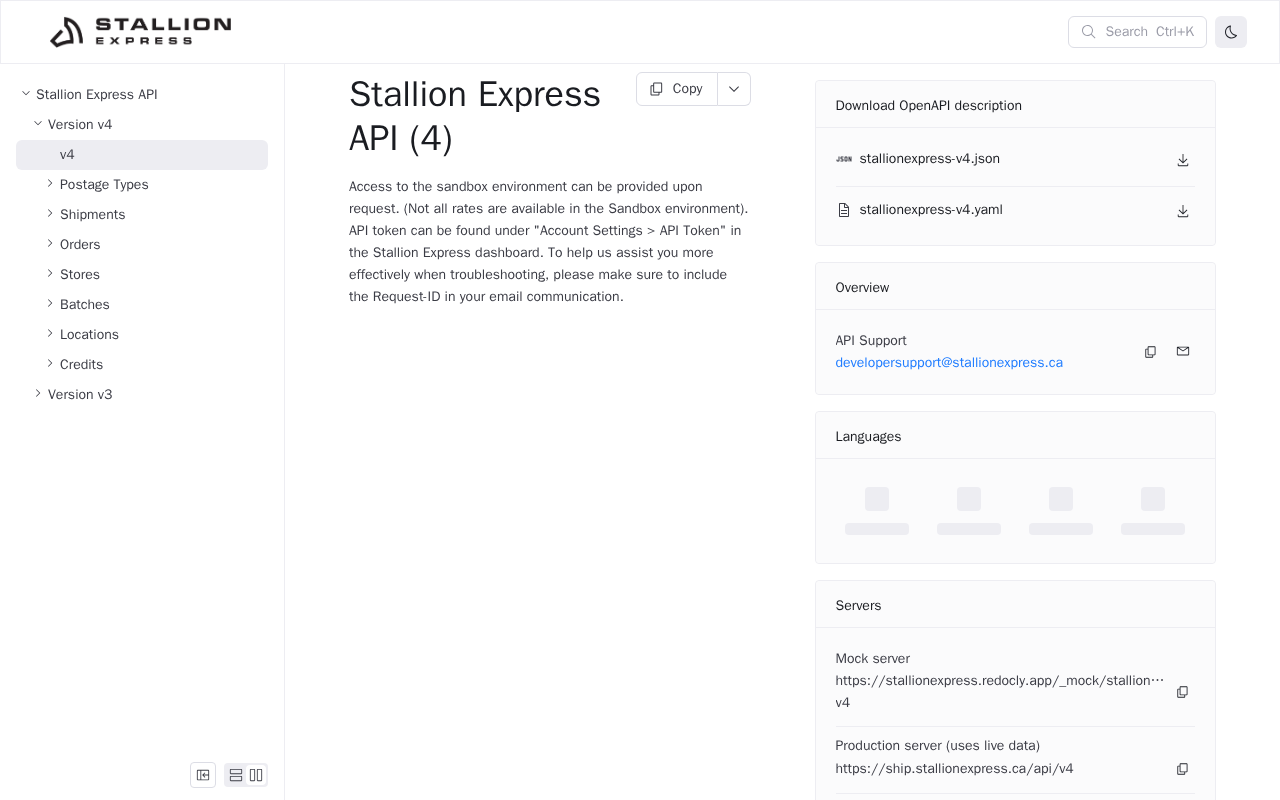This screenshot has width=1280, height=800.
Task: Open the developersupport@stallionexpress.ca link
Action: 949,363
